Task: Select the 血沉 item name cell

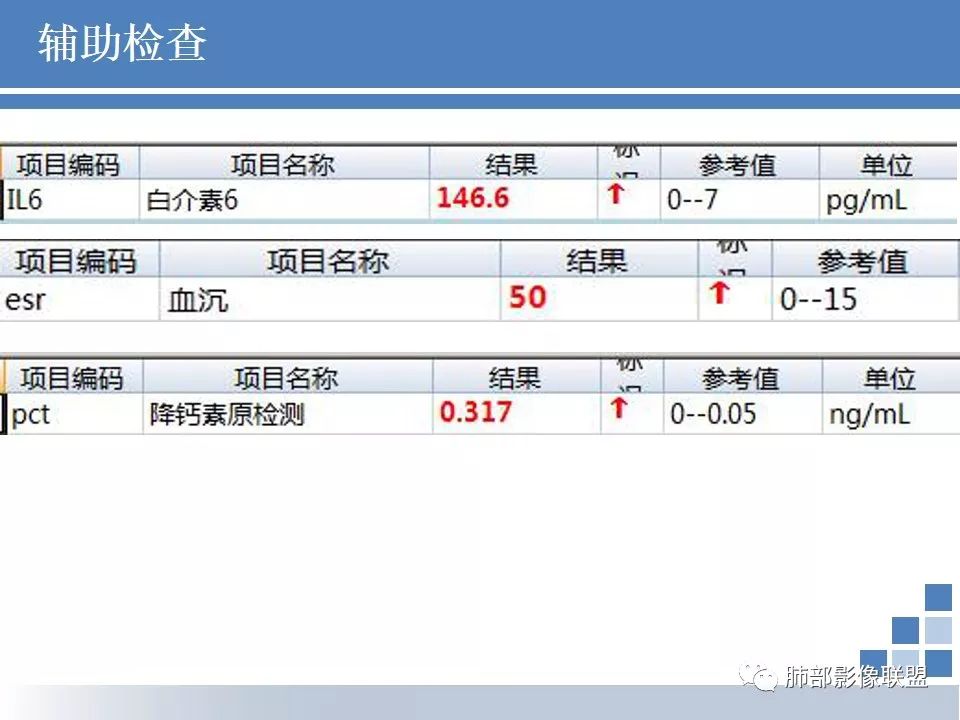Action: tap(330, 299)
